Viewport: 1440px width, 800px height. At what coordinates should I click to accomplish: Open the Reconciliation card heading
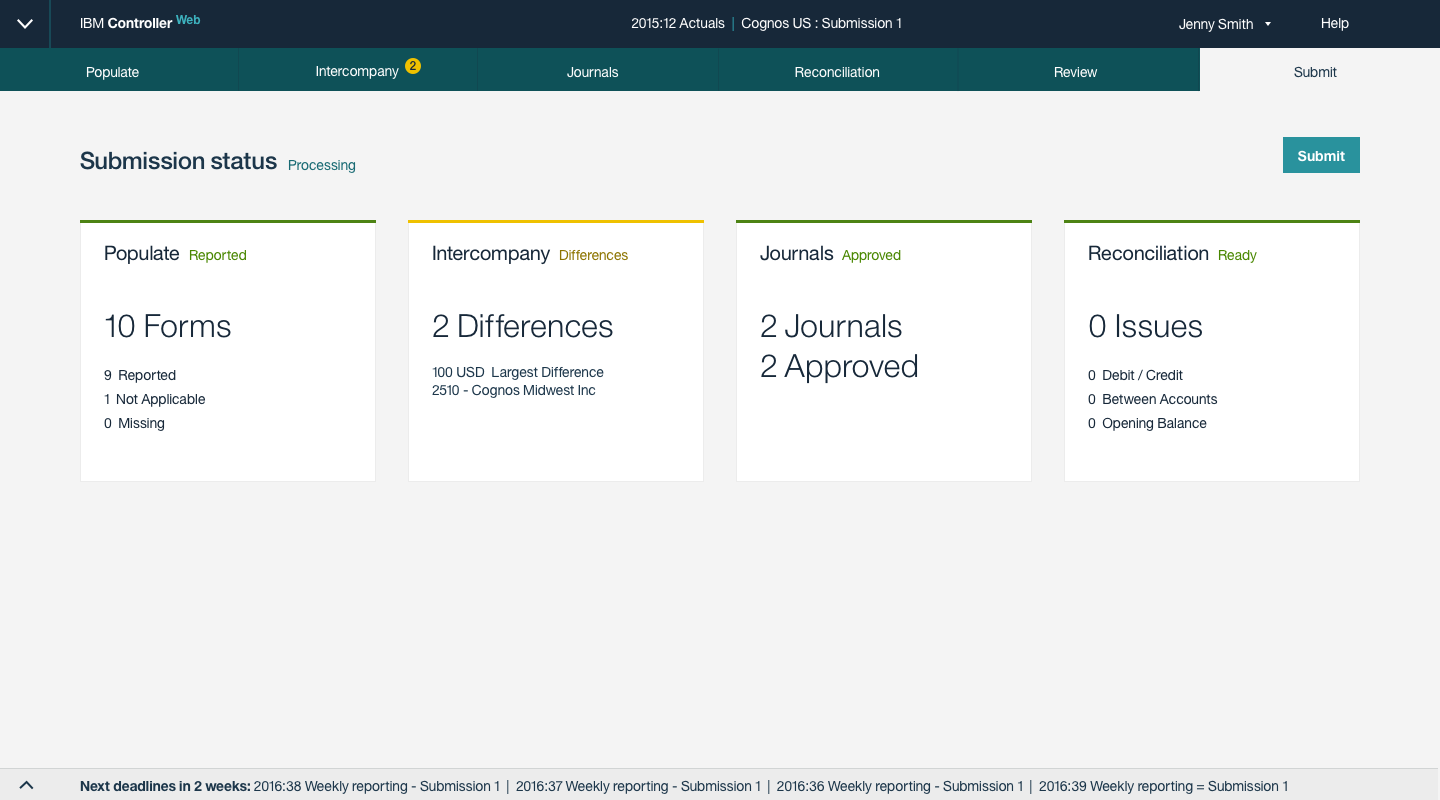point(1148,253)
